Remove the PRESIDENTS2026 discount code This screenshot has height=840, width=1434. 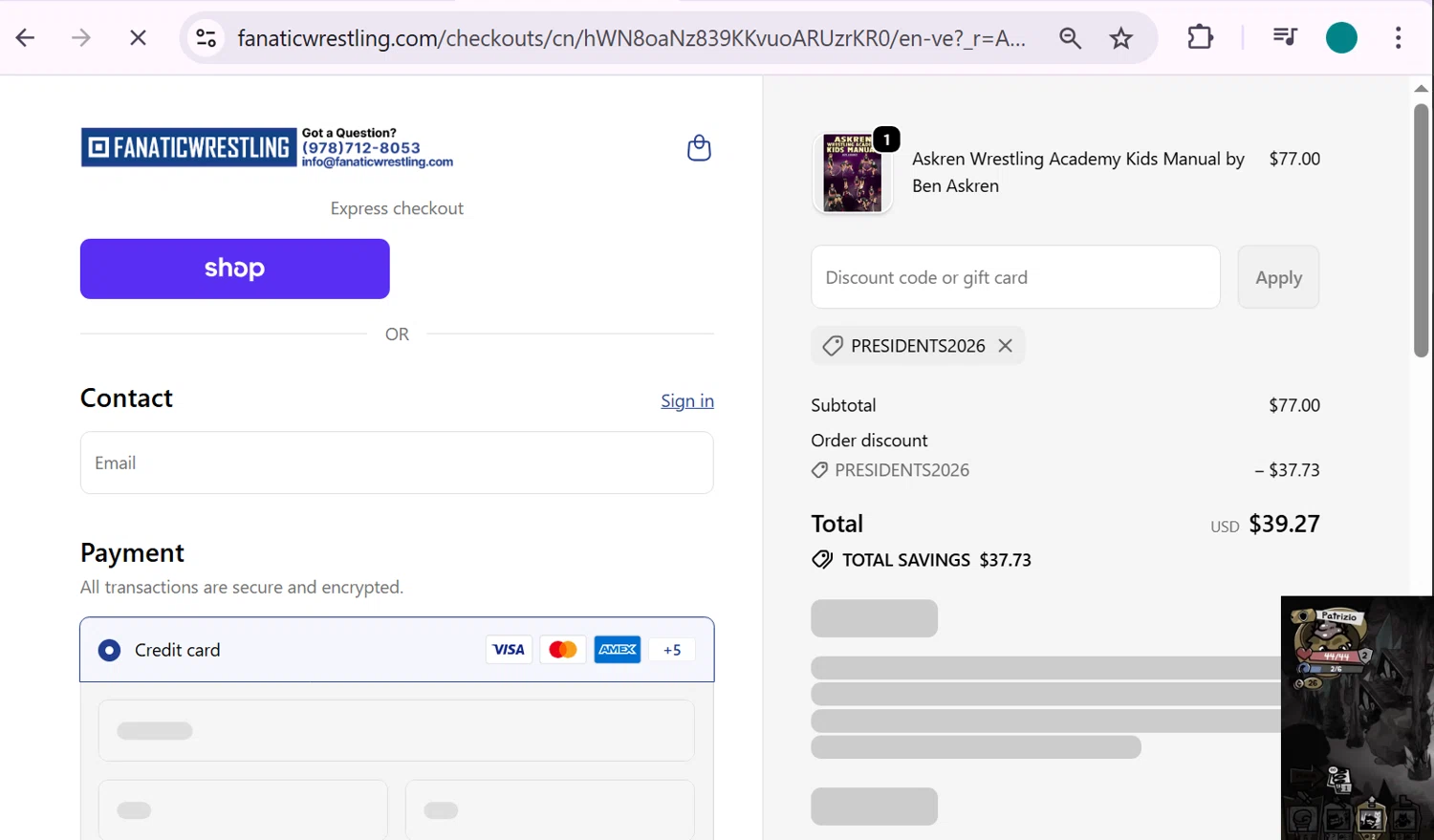(1005, 346)
